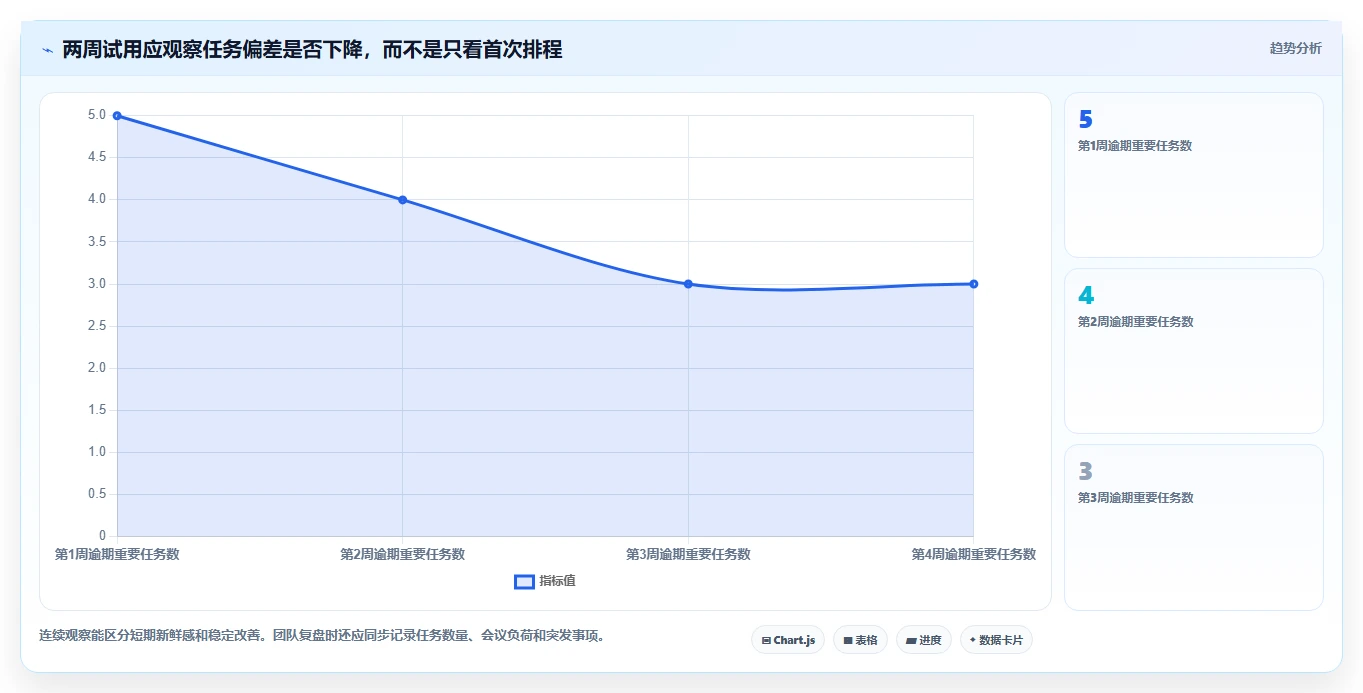The height and width of the screenshot is (693, 1363).
Task: Click the 进度 tag chip
Action: coord(924,640)
